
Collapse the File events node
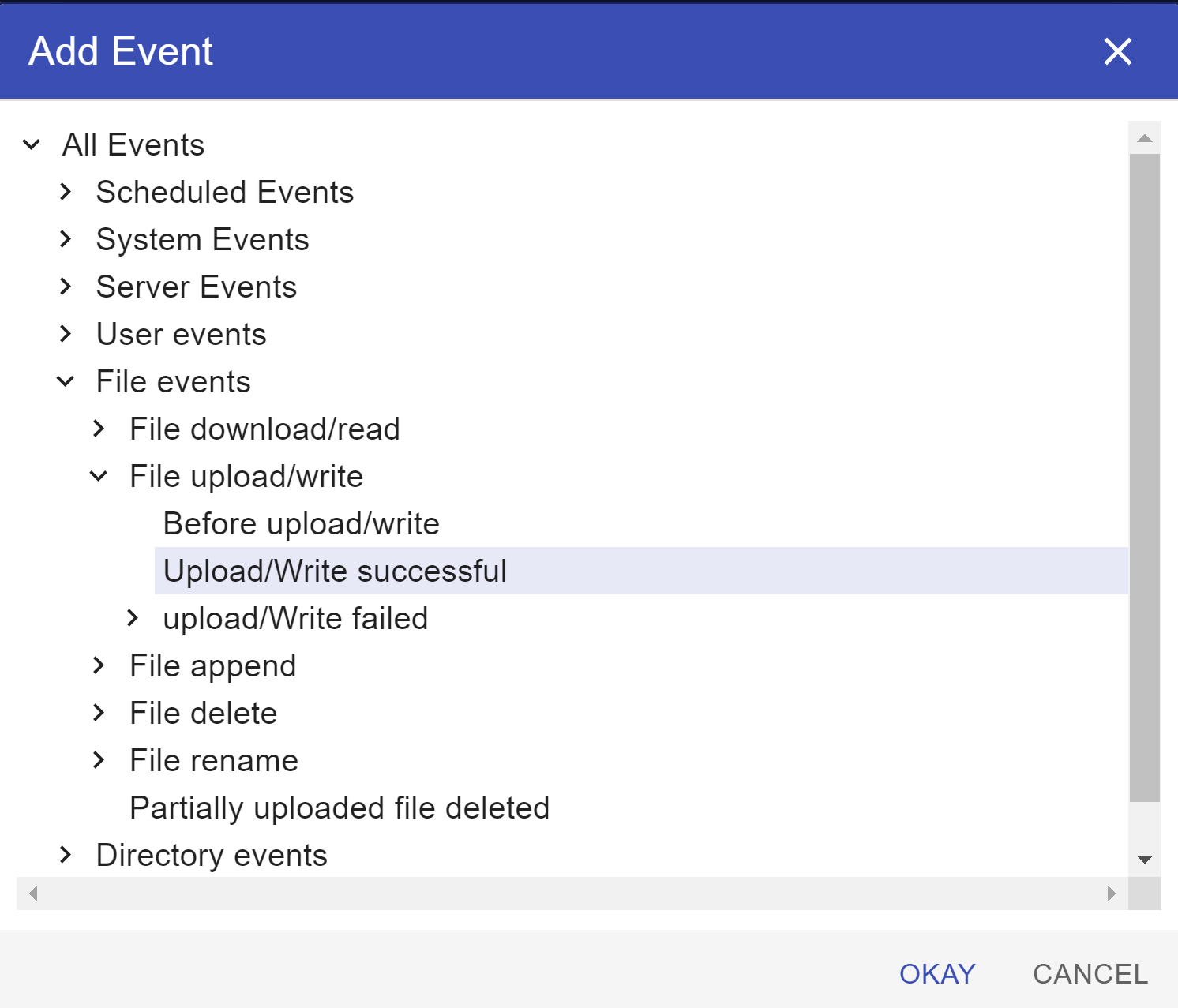tap(66, 382)
